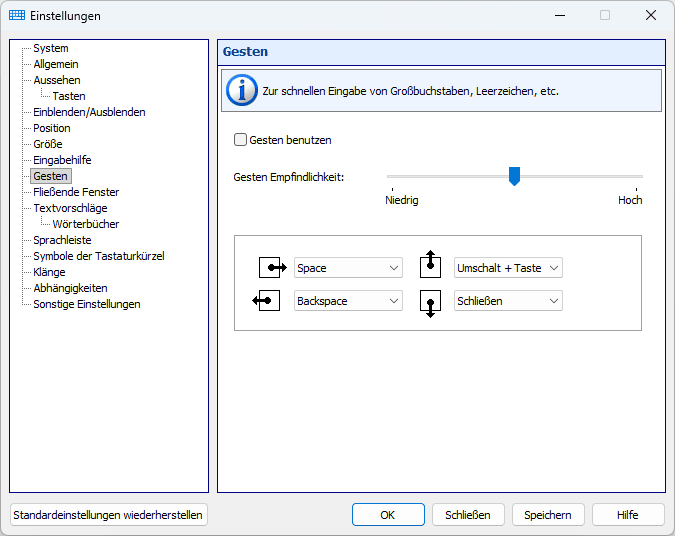Open the Schließen gesture dropdown
The image size is (675, 536).
tap(508, 301)
